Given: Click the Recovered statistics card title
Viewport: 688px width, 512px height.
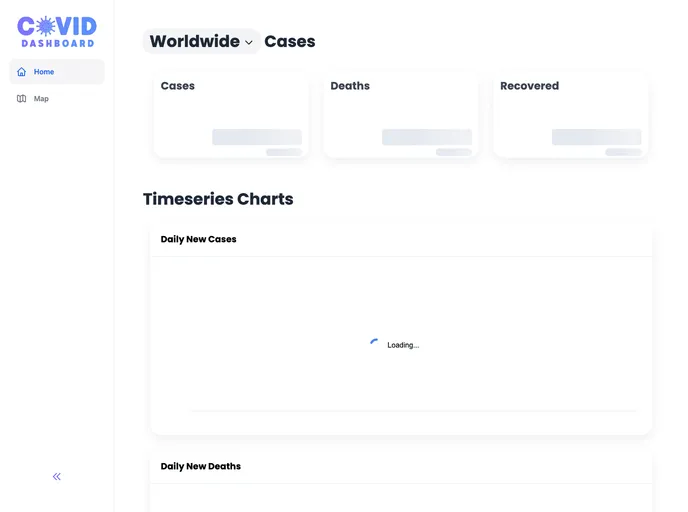Looking at the screenshot, I should click(529, 86).
